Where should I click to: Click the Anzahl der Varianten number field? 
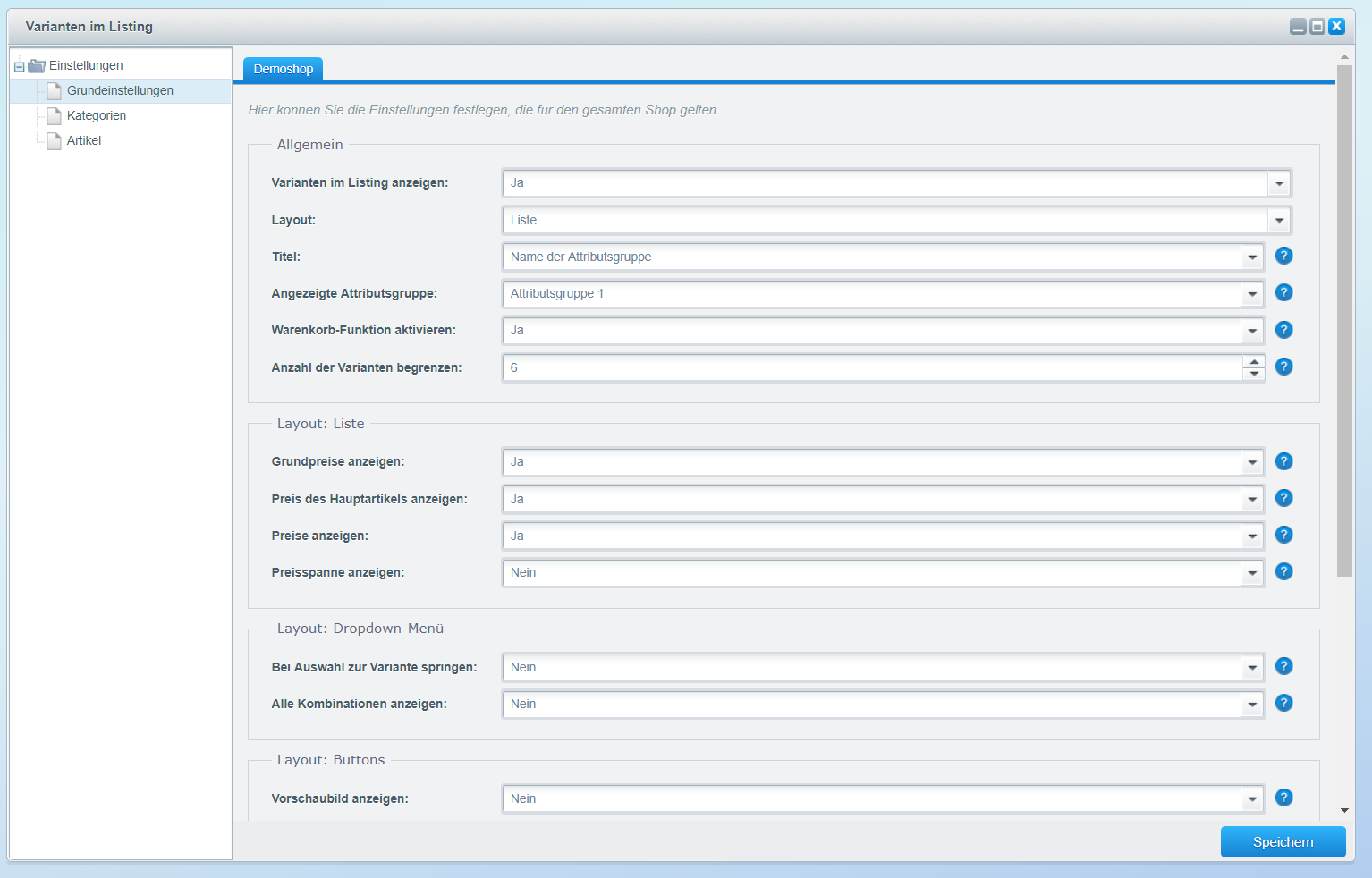tap(872, 367)
